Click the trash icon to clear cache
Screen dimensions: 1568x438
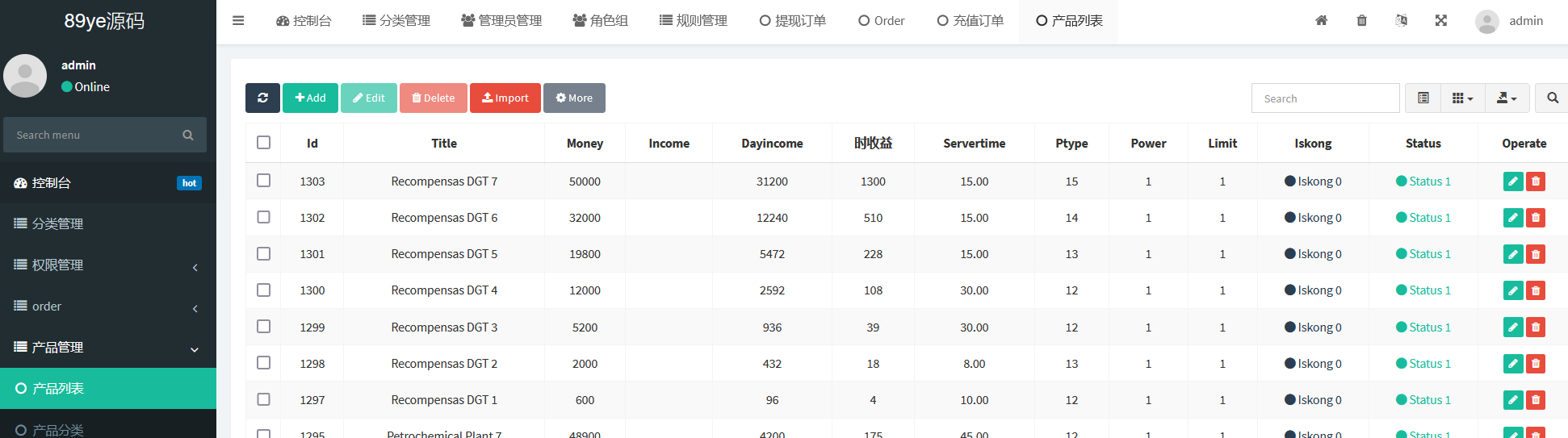1361,21
